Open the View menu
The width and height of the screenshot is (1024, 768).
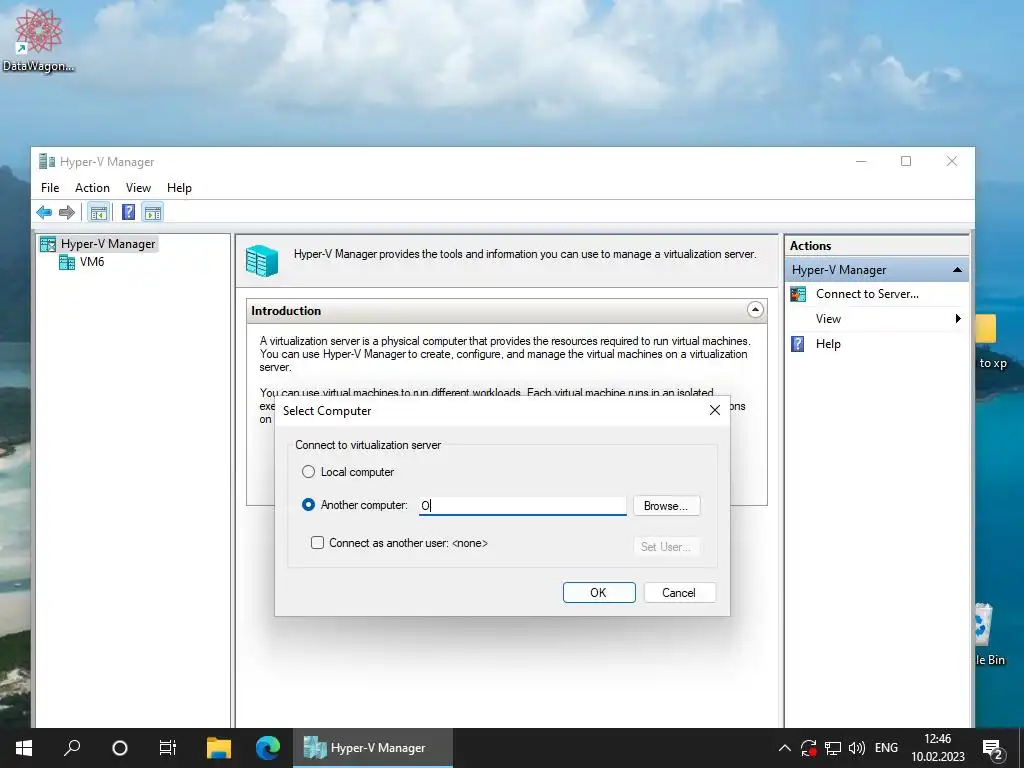coord(138,188)
